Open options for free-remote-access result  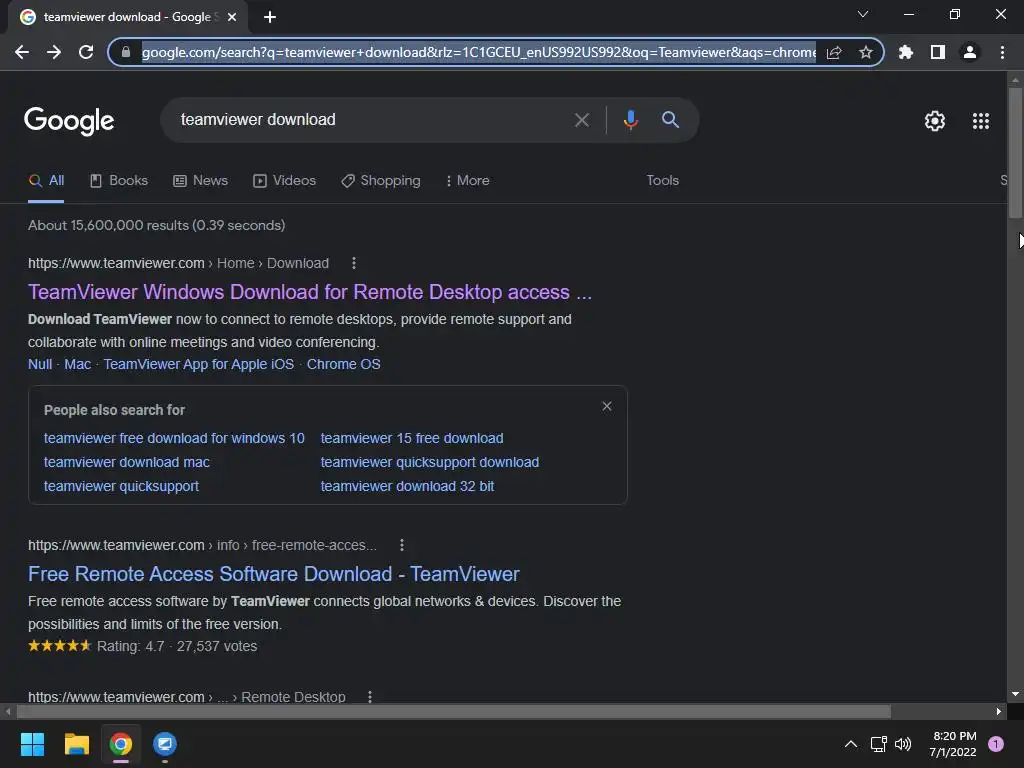point(402,545)
